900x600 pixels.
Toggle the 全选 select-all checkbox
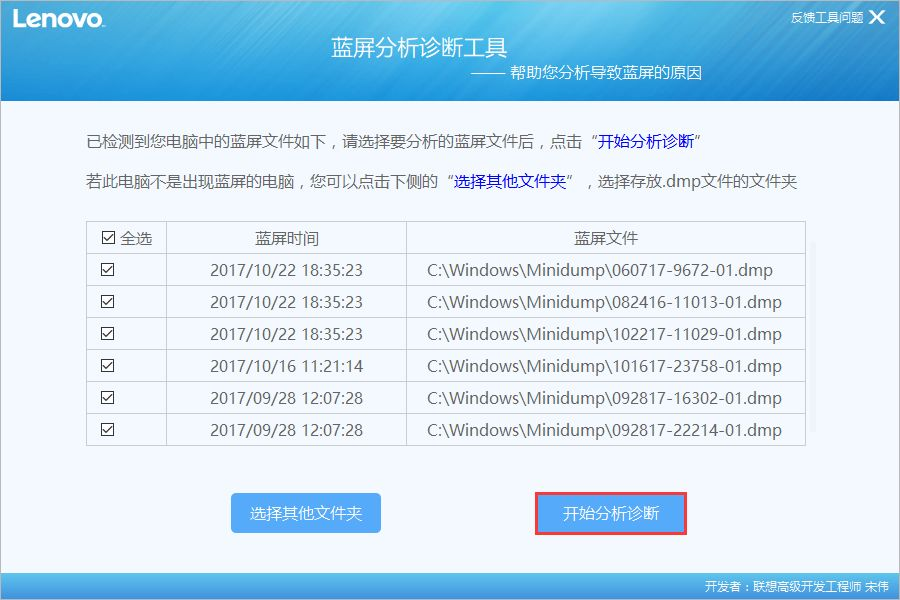[109, 238]
